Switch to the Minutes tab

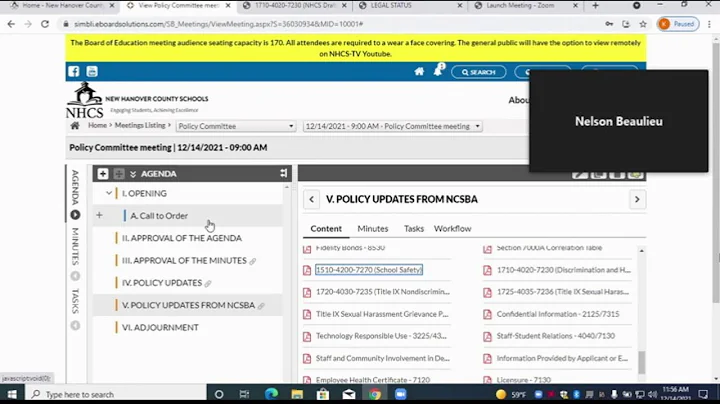373,229
